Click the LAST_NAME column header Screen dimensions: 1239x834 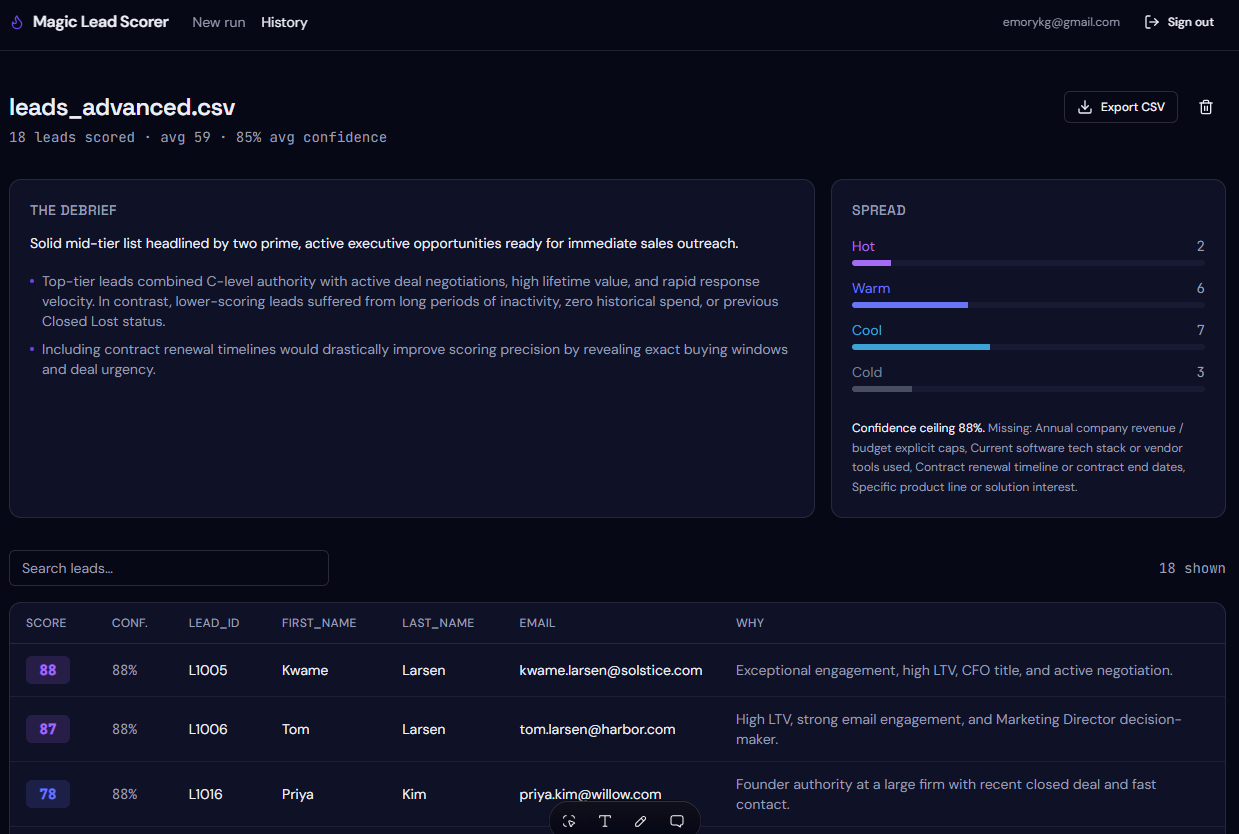click(438, 623)
